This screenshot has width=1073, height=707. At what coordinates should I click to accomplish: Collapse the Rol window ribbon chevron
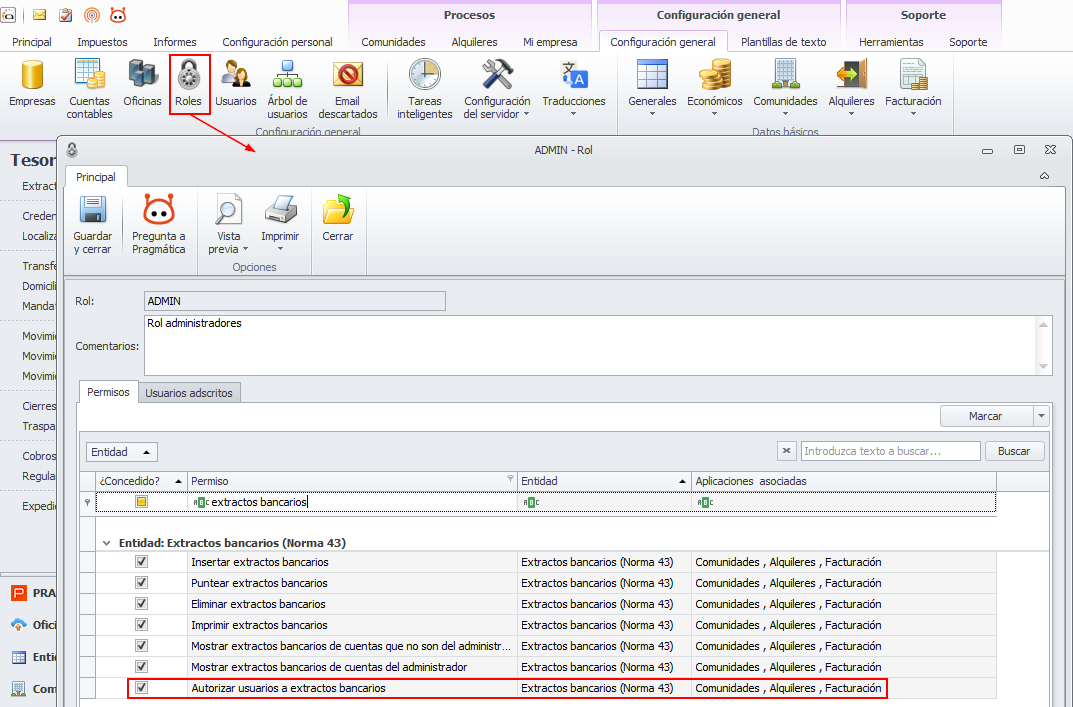coord(1044,177)
